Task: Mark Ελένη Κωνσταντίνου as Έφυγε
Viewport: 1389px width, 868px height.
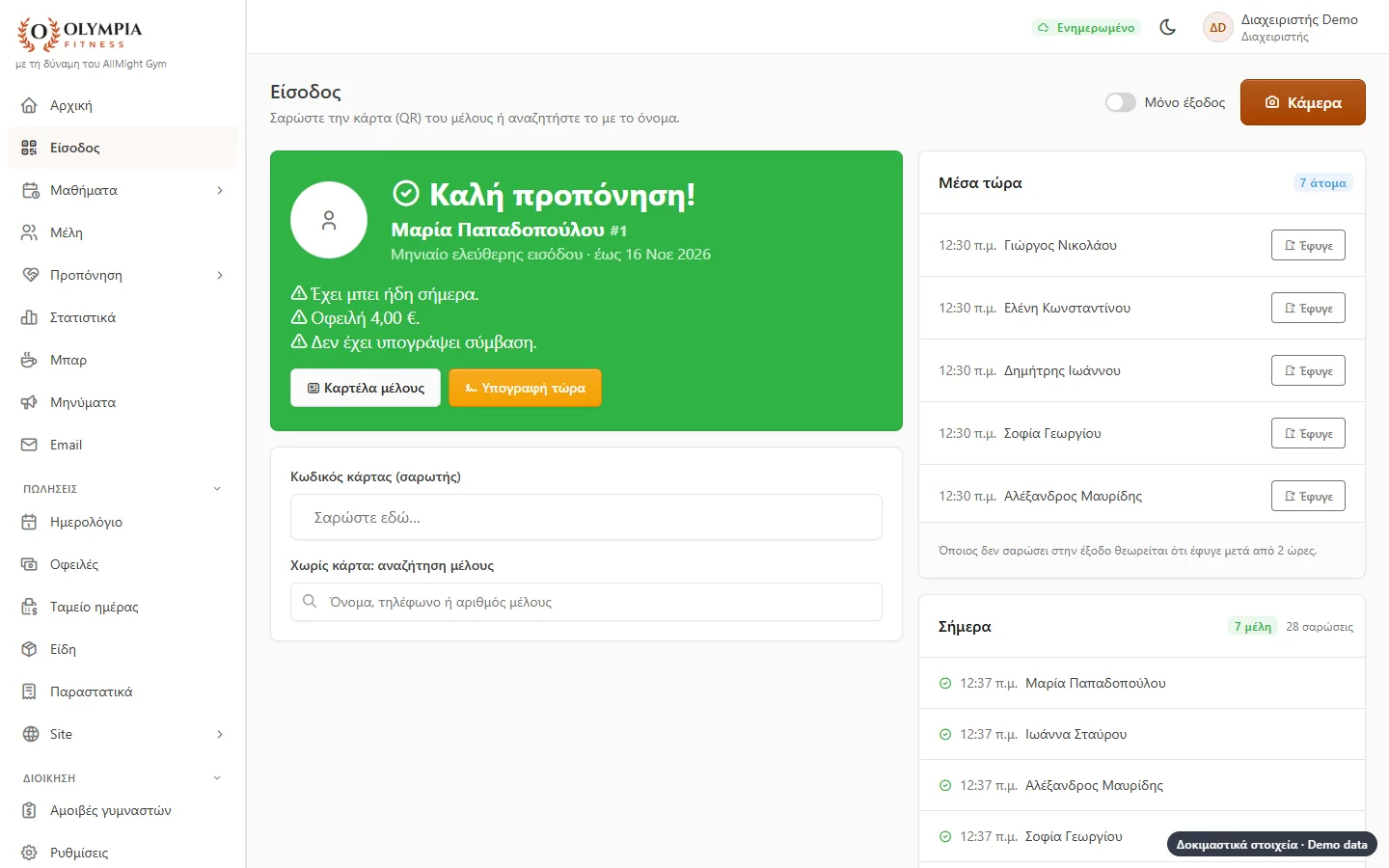Action: [x=1308, y=308]
